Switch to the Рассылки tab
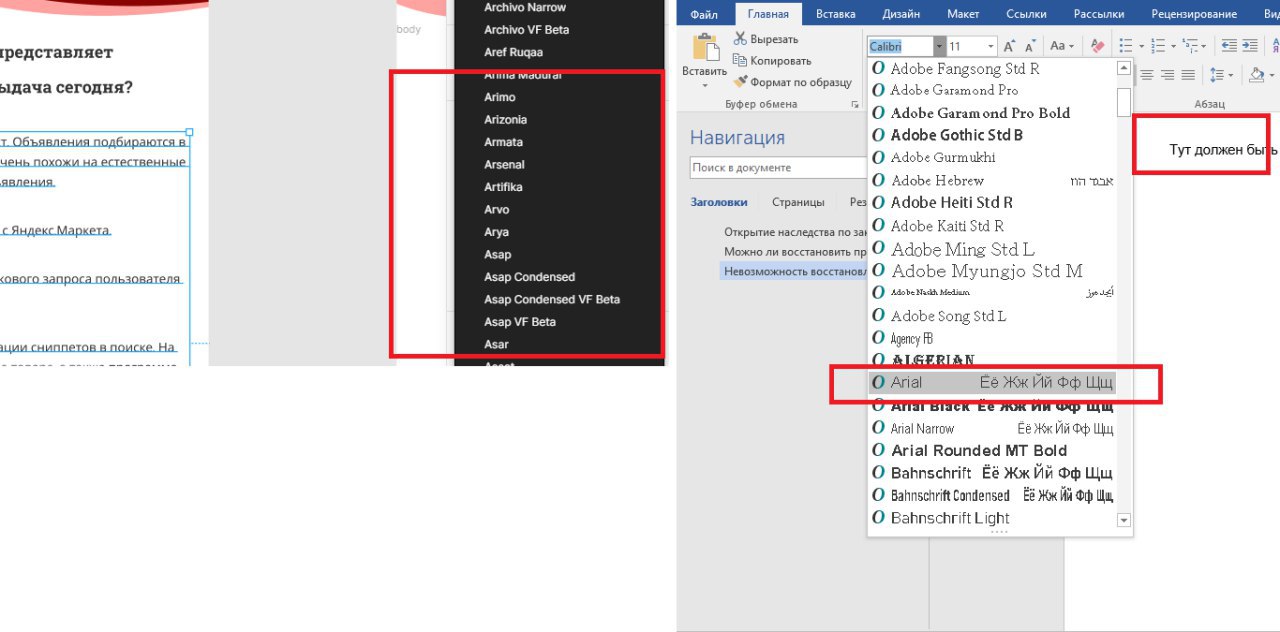1280x632 pixels. click(1098, 14)
